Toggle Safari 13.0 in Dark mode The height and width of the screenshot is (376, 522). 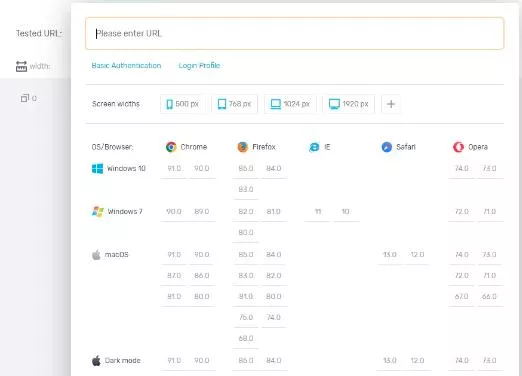(x=390, y=361)
